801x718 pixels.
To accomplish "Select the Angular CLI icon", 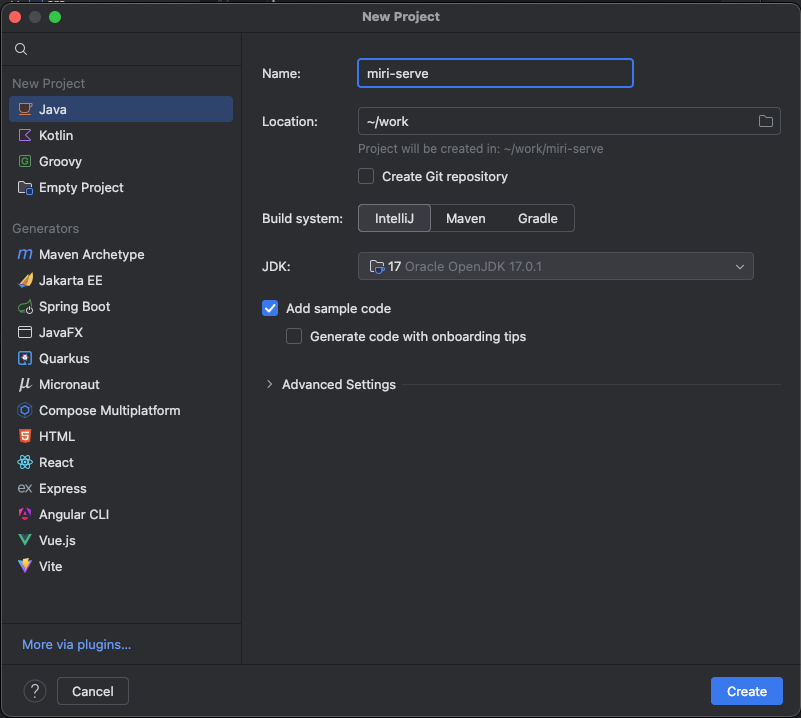I will click(25, 514).
